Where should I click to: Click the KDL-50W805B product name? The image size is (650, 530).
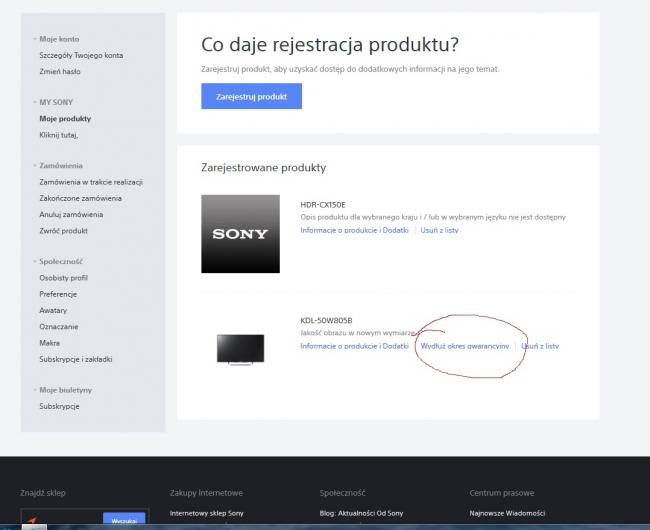(x=326, y=320)
